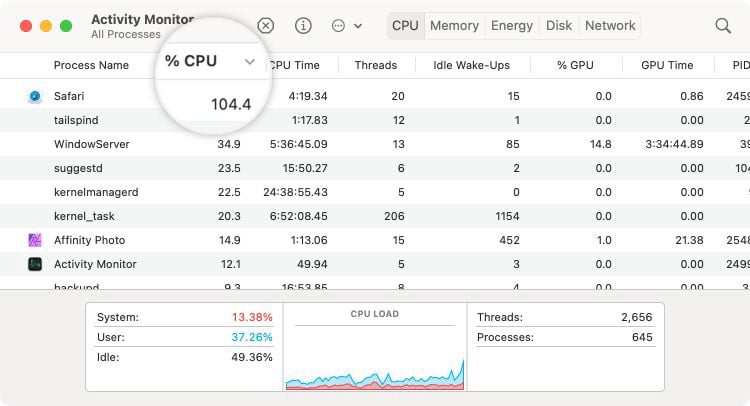The height and width of the screenshot is (406, 750).
Task: Click the magnifying glass search icon
Action: [x=723, y=26]
